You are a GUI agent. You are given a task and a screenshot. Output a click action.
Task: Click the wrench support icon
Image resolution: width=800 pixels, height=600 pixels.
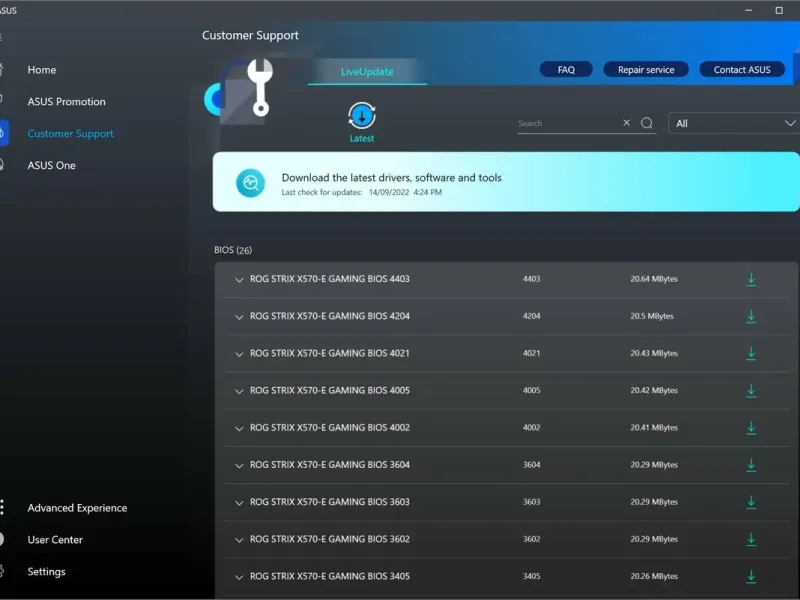pyautogui.click(x=260, y=87)
